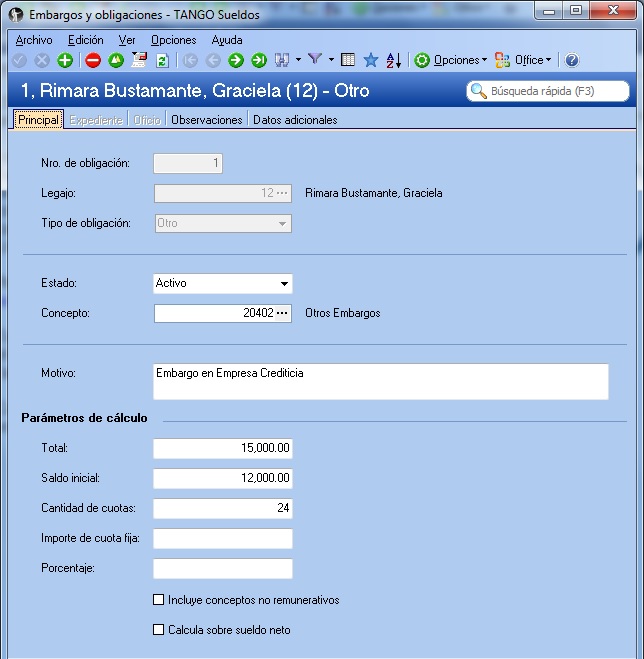Click the Nro. de obligación field
The height and width of the screenshot is (659, 644).
click(188, 163)
